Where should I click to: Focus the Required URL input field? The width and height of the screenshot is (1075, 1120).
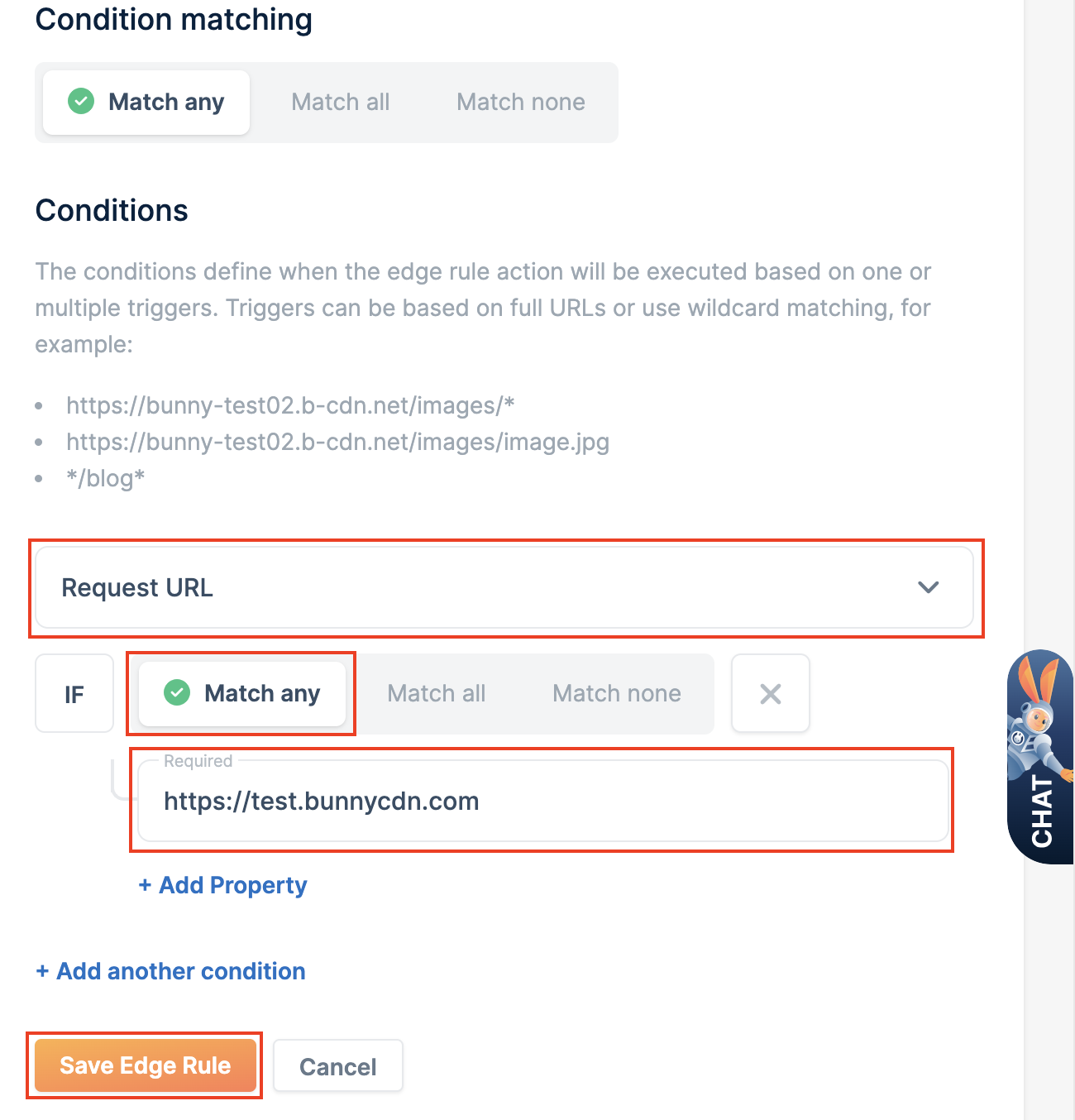tap(543, 801)
